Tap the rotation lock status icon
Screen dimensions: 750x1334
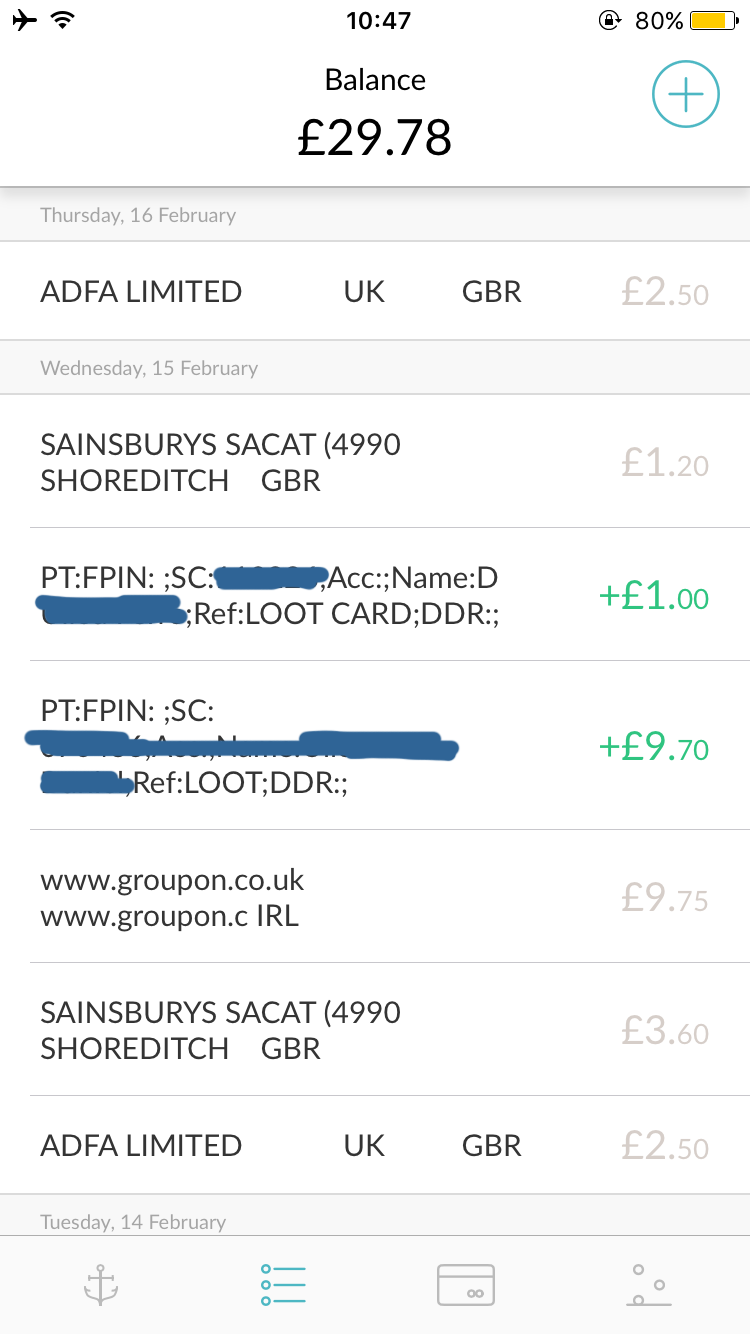click(x=608, y=20)
